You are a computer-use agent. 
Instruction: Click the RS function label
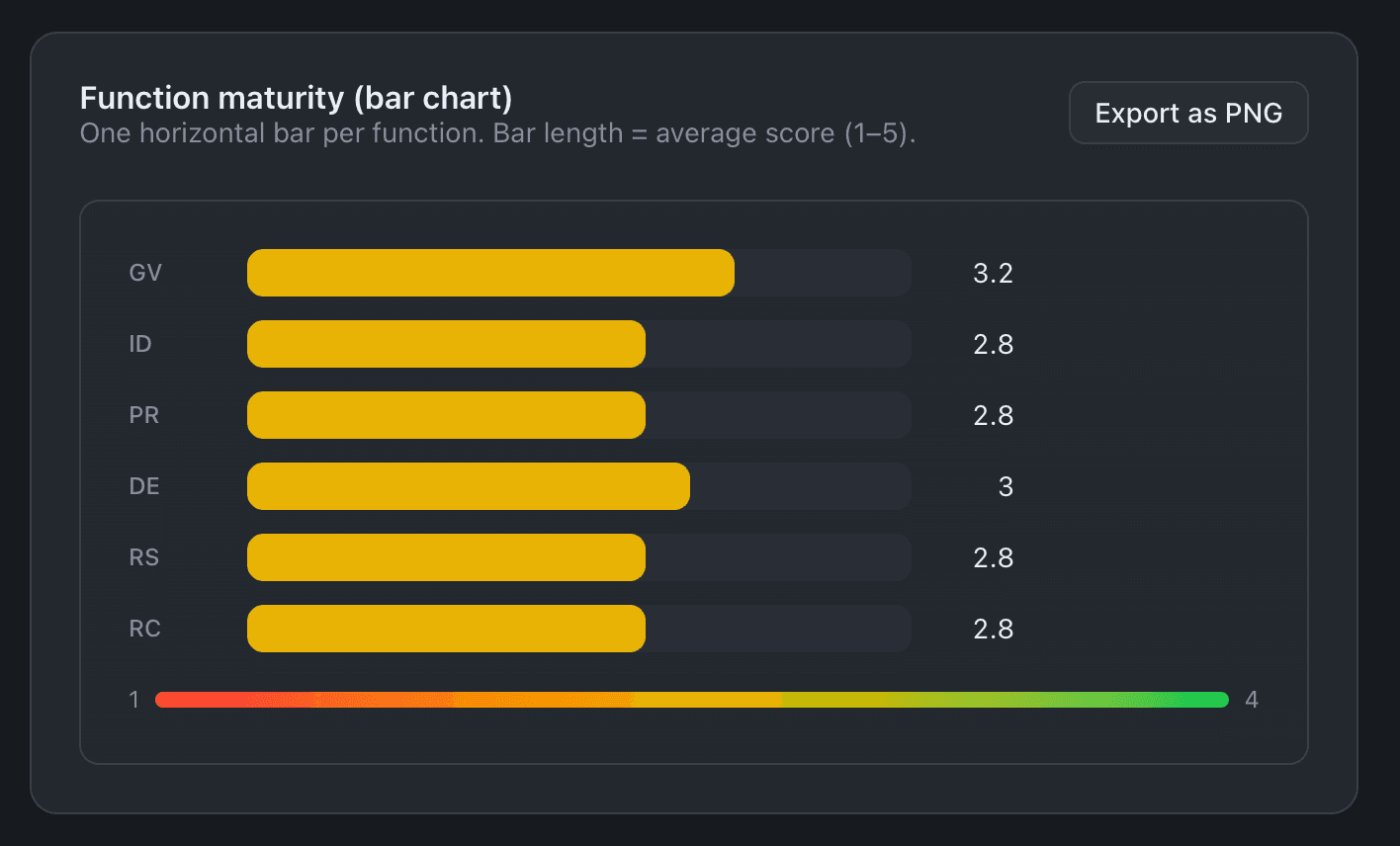point(143,556)
